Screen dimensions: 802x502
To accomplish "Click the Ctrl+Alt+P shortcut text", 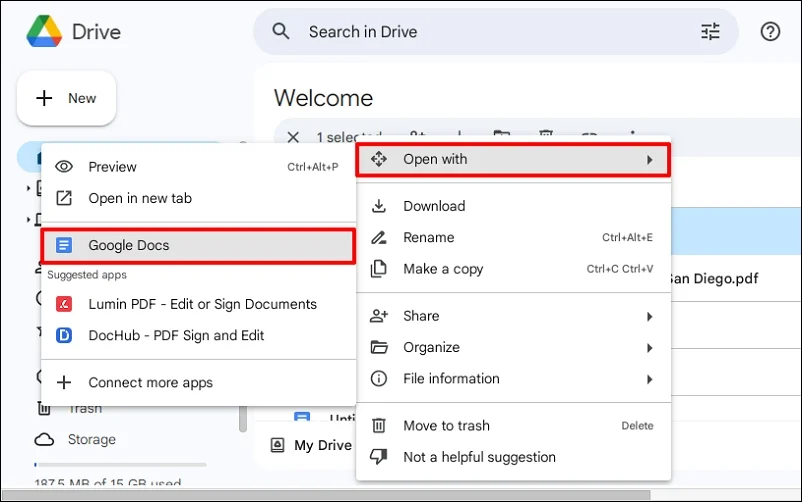I will tap(313, 167).
